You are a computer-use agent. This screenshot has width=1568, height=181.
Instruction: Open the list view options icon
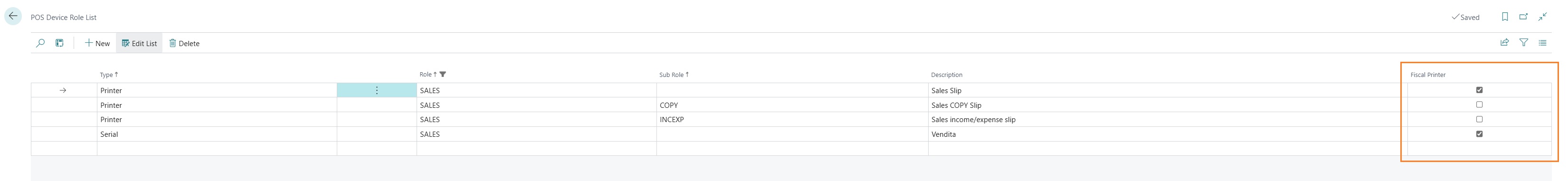[1542, 43]
